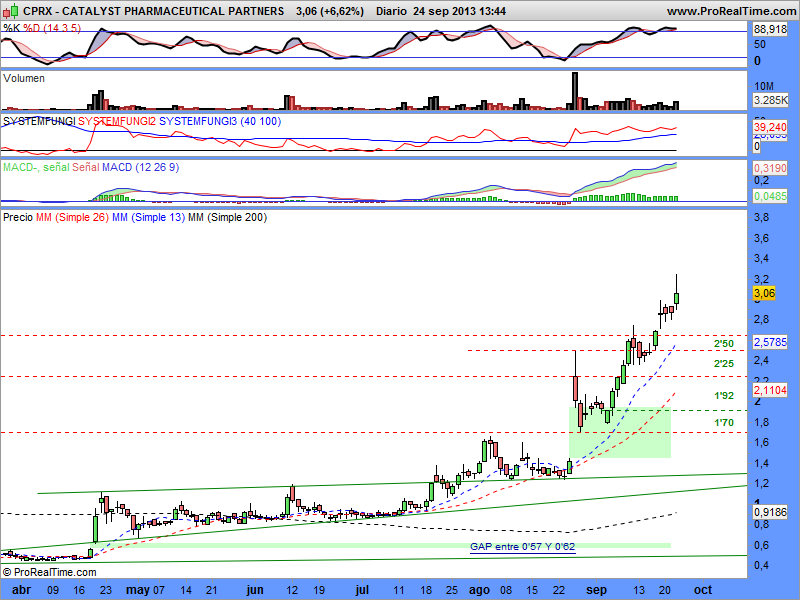Click the Volumen panel label
The width and height of the screenshot is (800, 600).
[x=23, y=78]
